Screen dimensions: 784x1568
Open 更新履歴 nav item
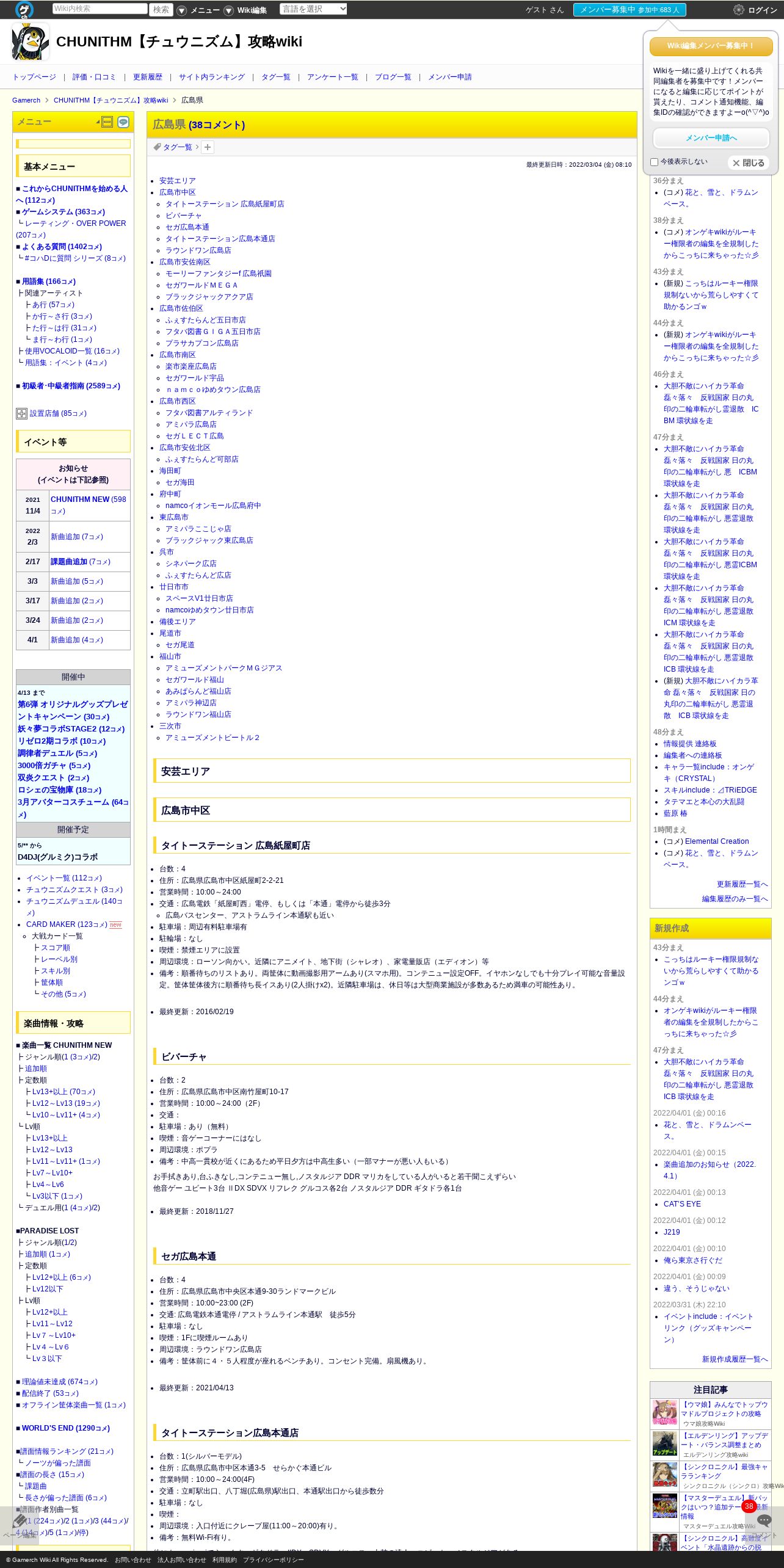click(148, 77)
